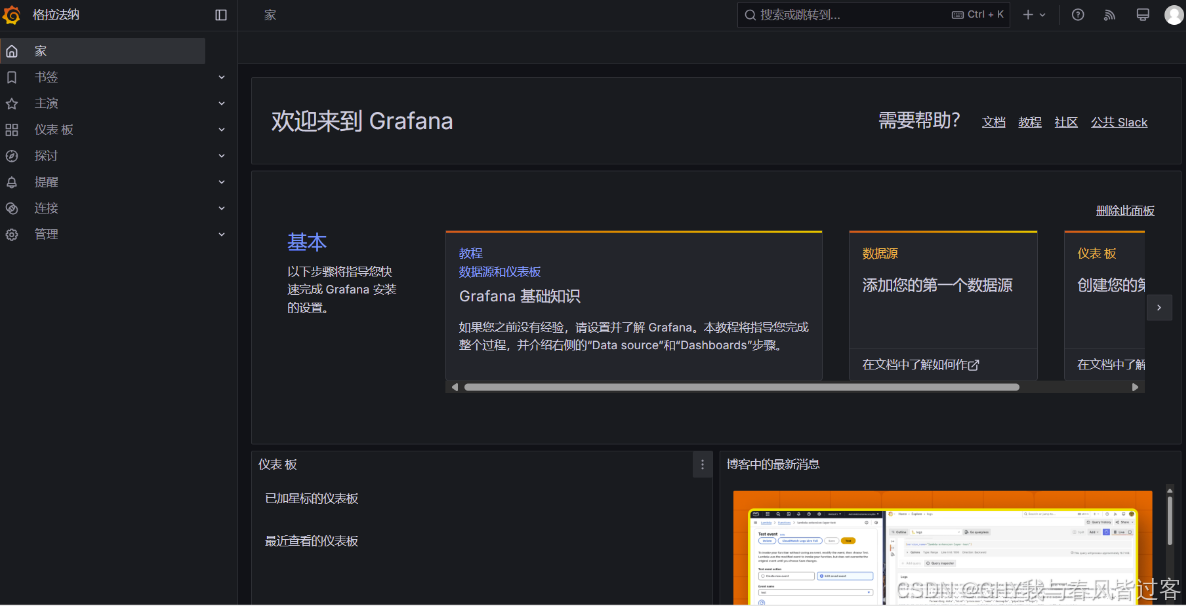This screenshot has width=1186, height=610.
Task: Click the 书签 bookmark icon
Action: (11, 77)
